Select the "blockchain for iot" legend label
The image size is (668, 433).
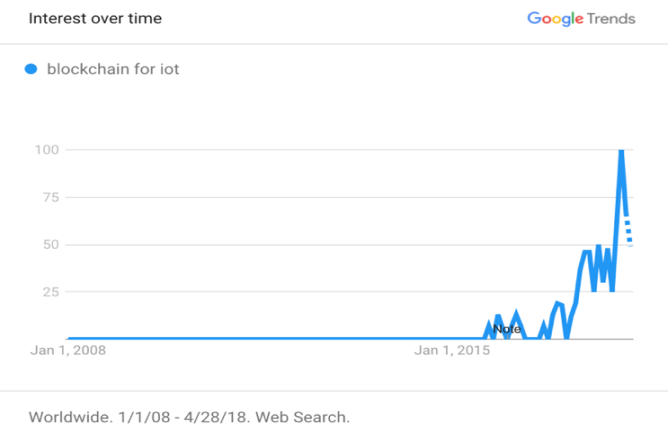113,69
